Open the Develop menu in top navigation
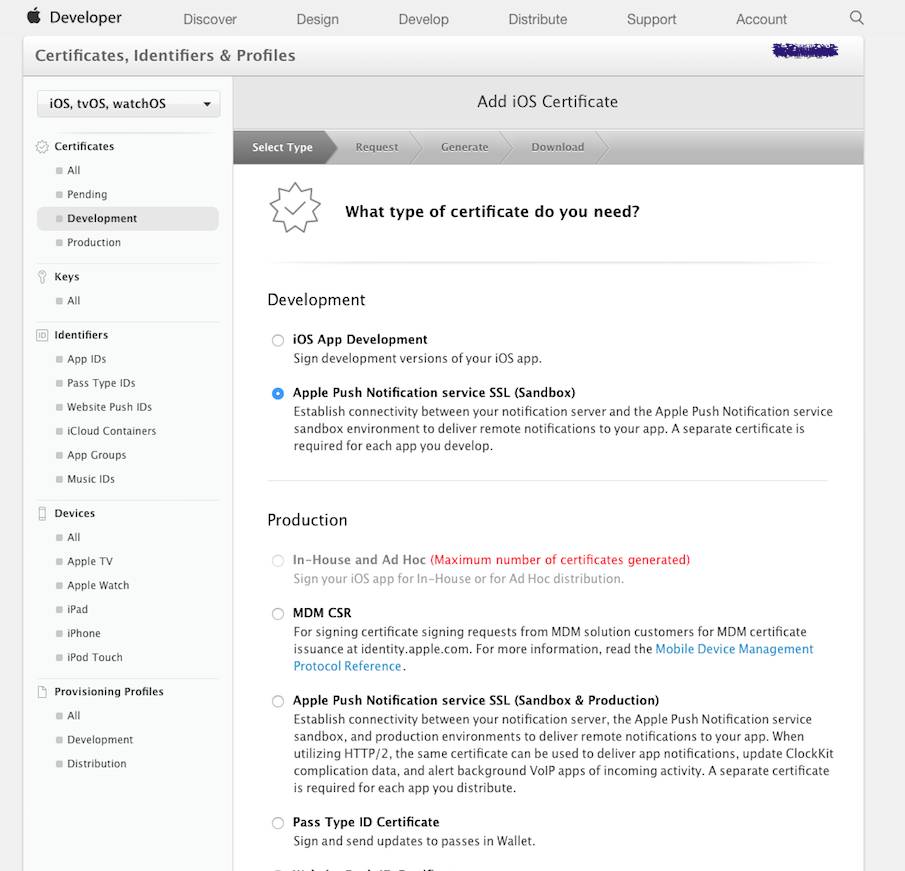905x871 pixels. pyautogui.click(x=423, y=19)
